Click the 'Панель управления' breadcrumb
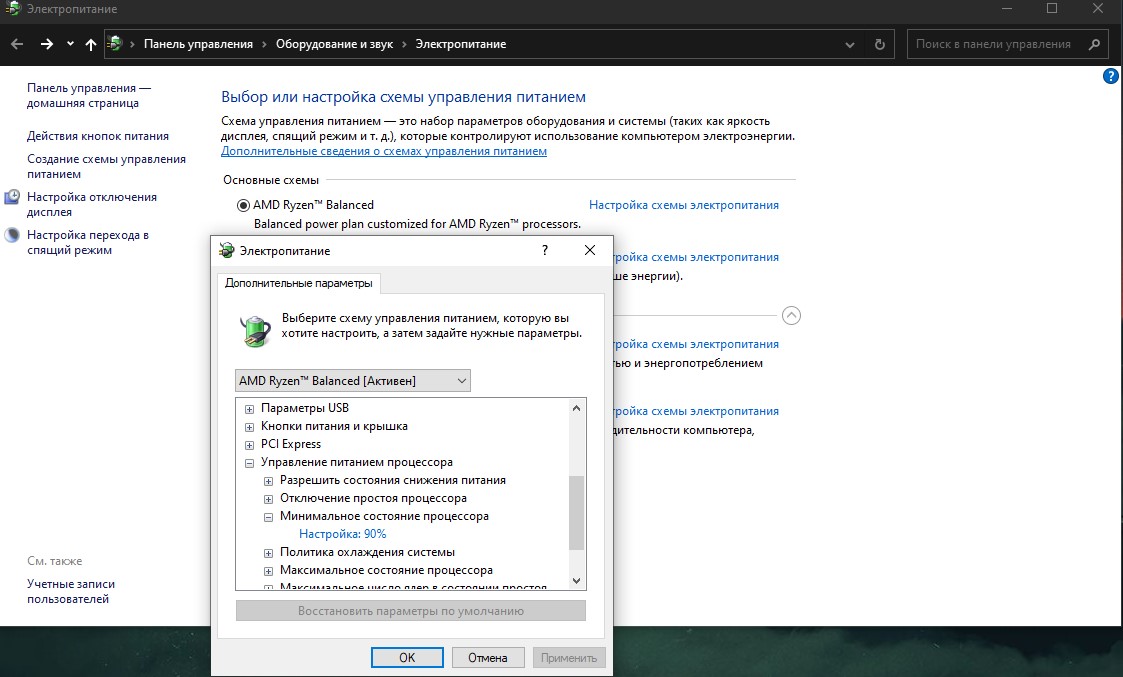The width and height of the screenshot is (1123, 677). (198, 44)
